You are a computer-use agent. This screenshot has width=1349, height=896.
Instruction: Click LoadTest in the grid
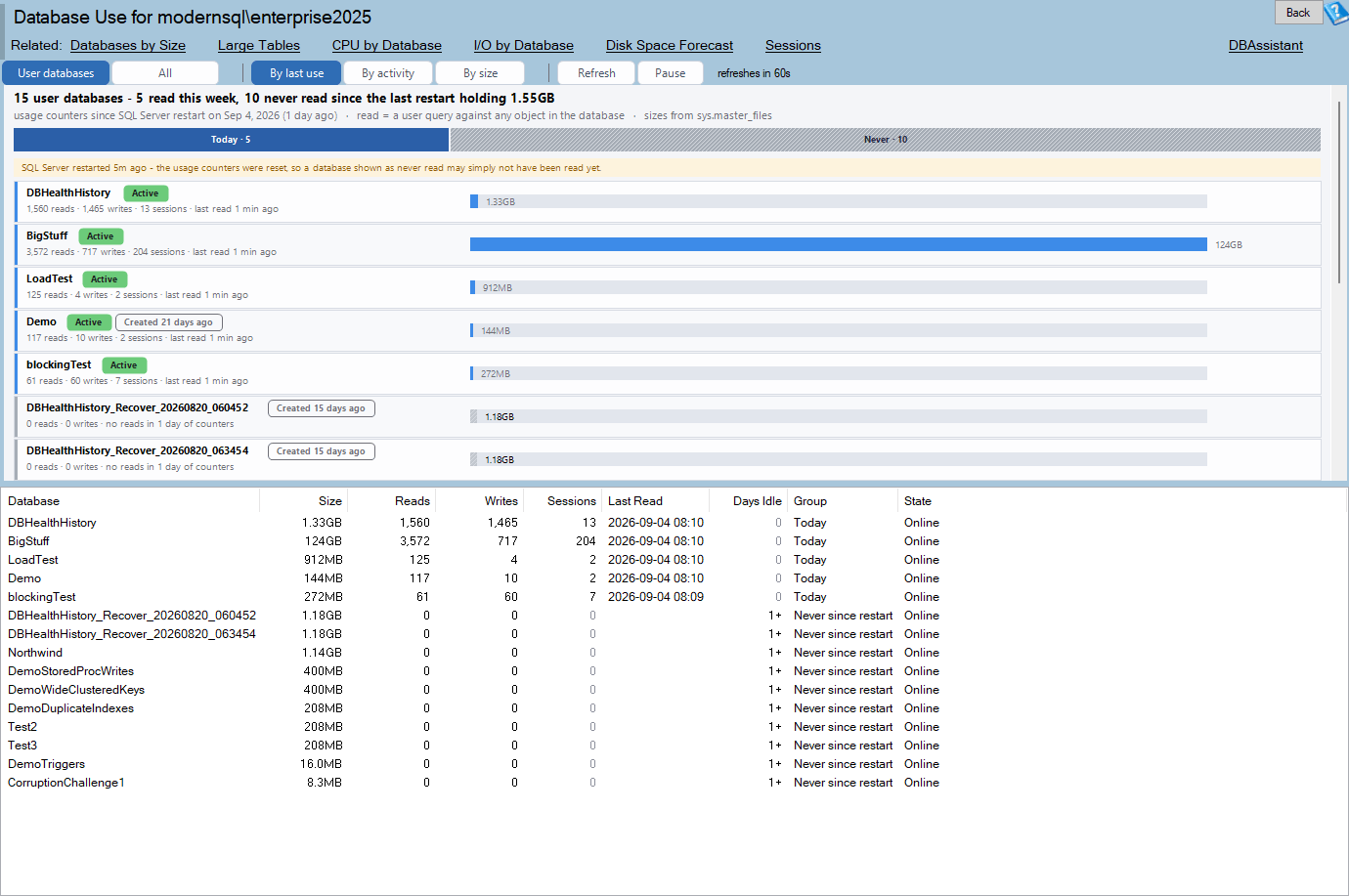[x=33, y=560]
